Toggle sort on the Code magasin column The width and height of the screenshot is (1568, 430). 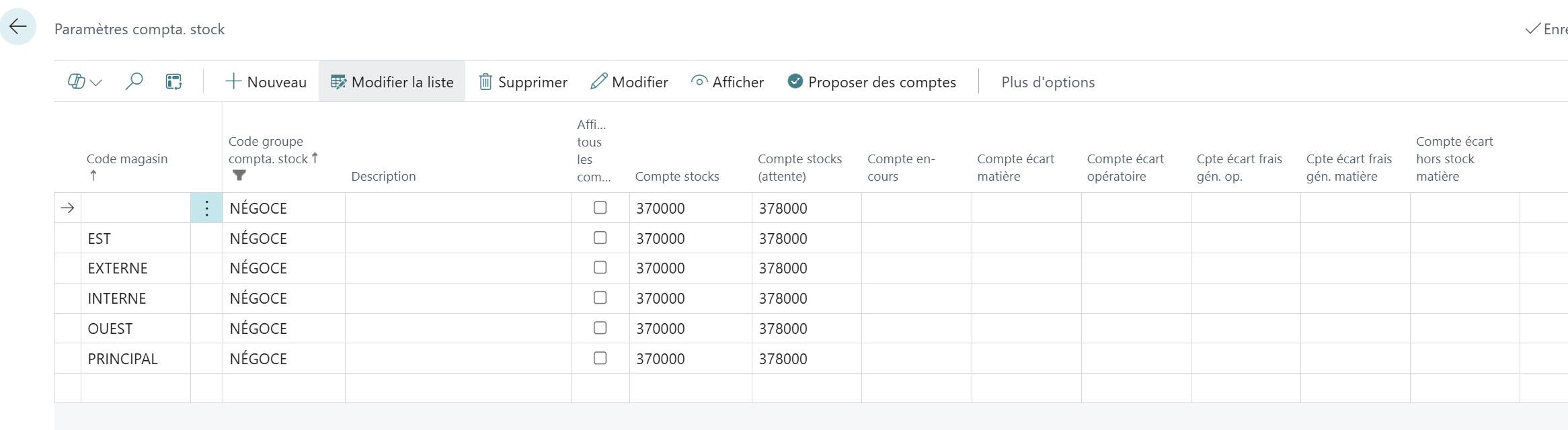point(126,159)
